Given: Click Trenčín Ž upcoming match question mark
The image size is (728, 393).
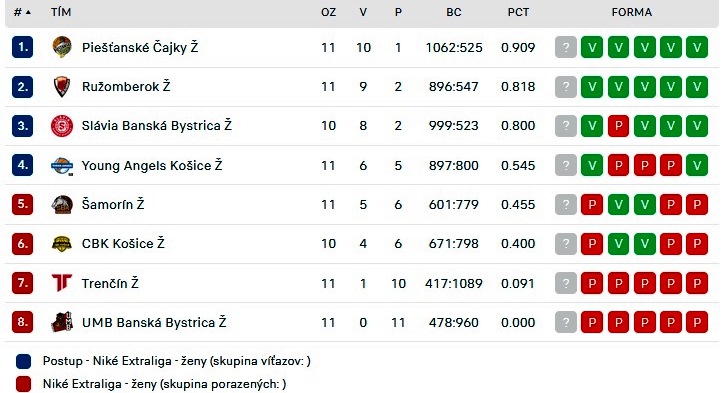Looking at the screenshot, I should tap(566, 283).
